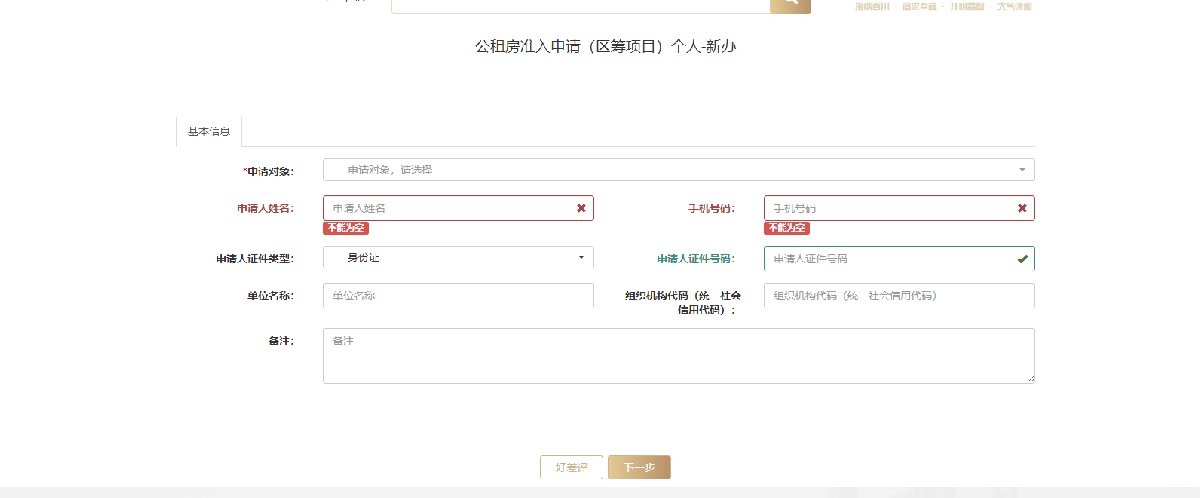1200x498 pixels.
Task: Click the 不能为空 error under 手机号码
Action: (x=787, y=228)
